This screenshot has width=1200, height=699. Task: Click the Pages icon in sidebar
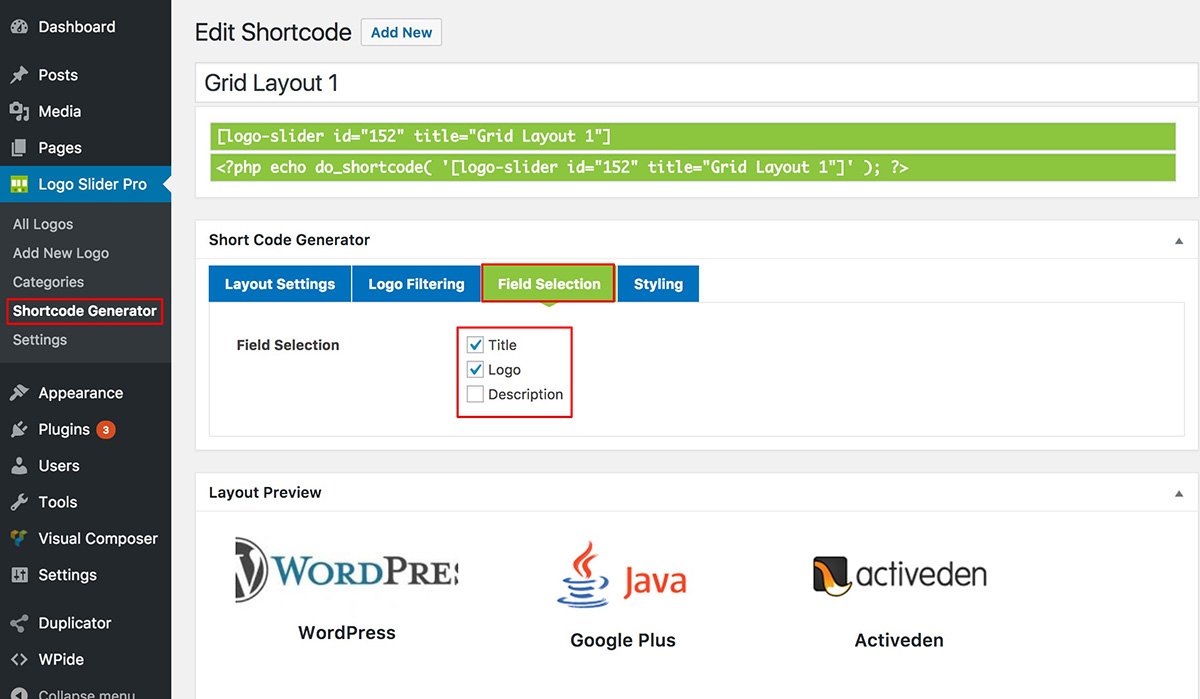[x=19, y=148]
